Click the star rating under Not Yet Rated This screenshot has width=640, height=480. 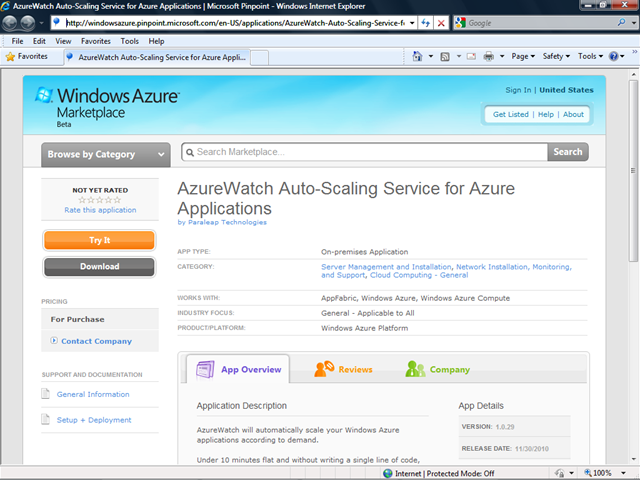coord(100,200)
